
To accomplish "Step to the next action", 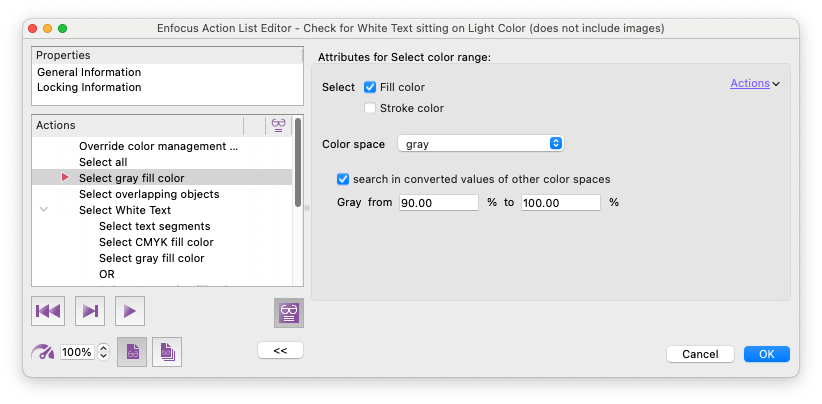I will click(90, 311).
